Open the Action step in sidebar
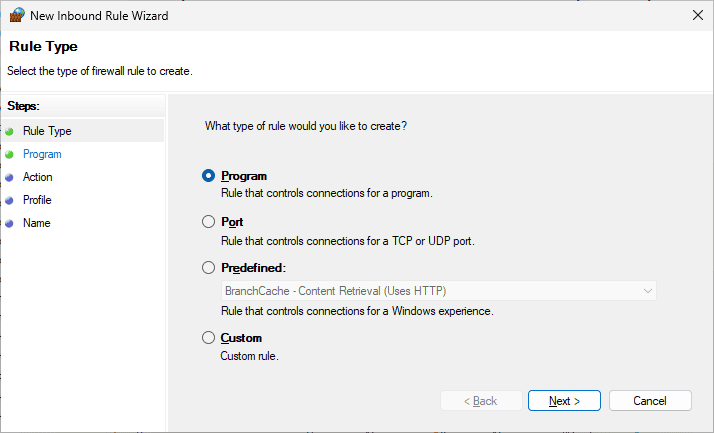The height and width of the screenshot is (433, 714). [x=38, y=177]
